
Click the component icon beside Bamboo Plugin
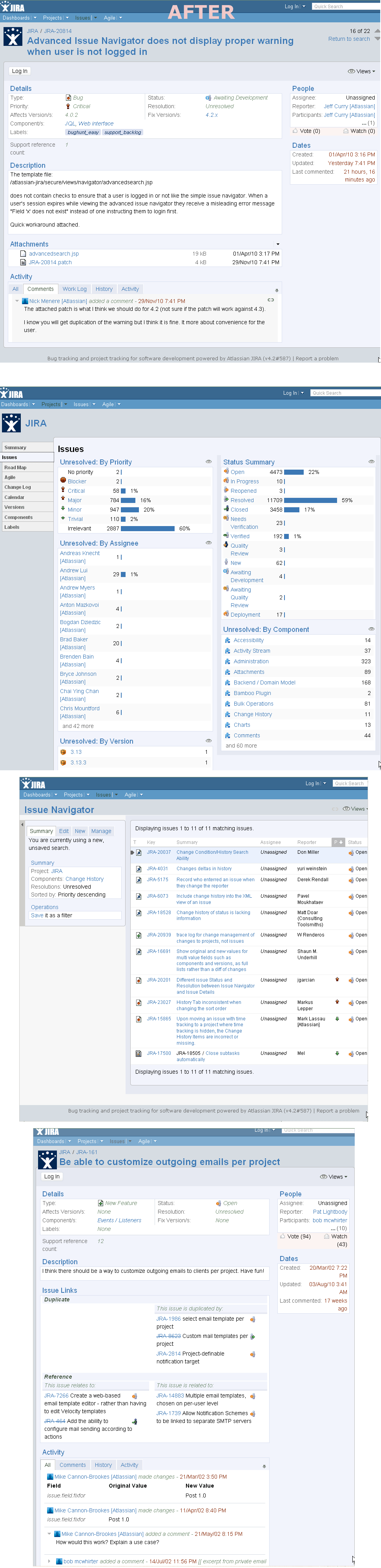228,693
